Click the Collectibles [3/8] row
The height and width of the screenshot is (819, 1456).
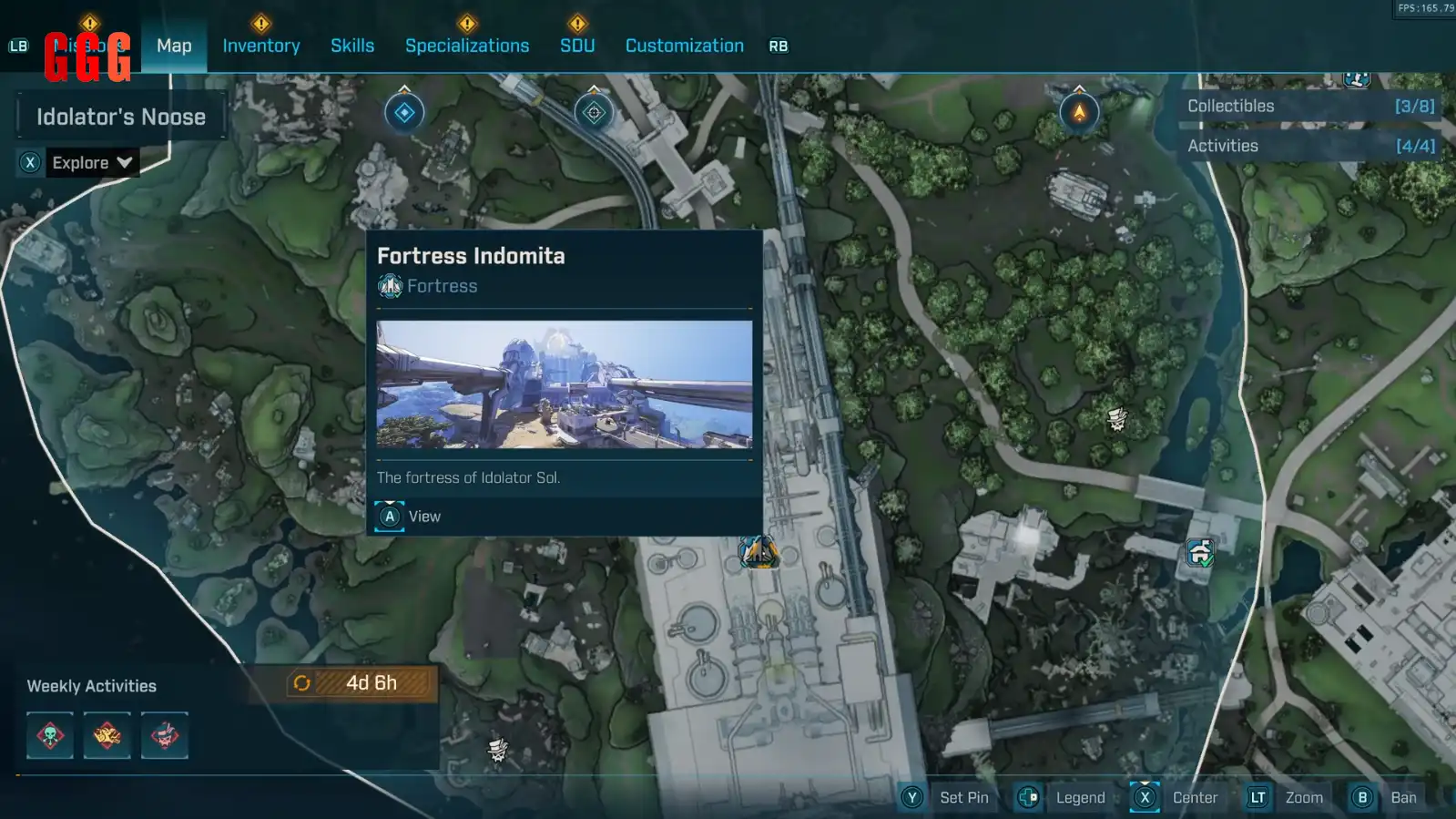(1310, 106)
